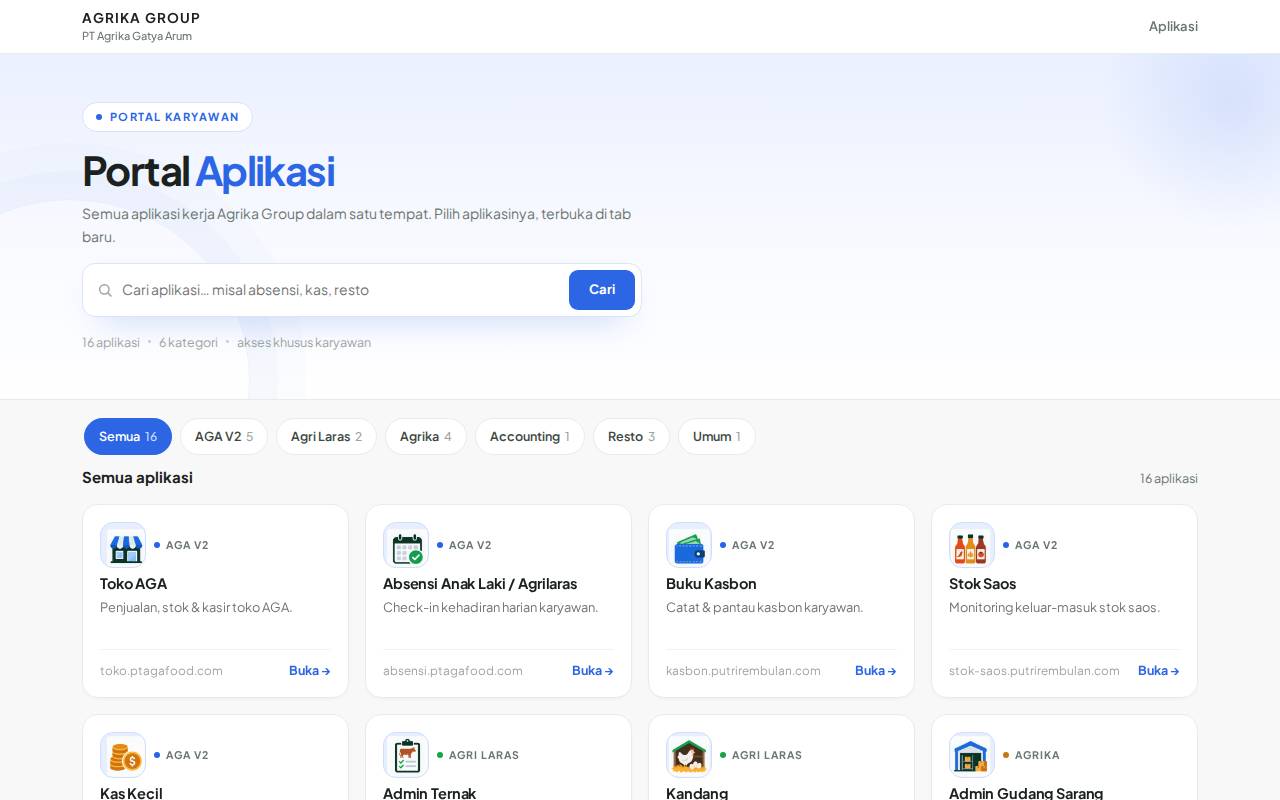Click the Admin Ternak clipboard icon
The height and width of the screenshot is (800, 1280).
[406, 755]
